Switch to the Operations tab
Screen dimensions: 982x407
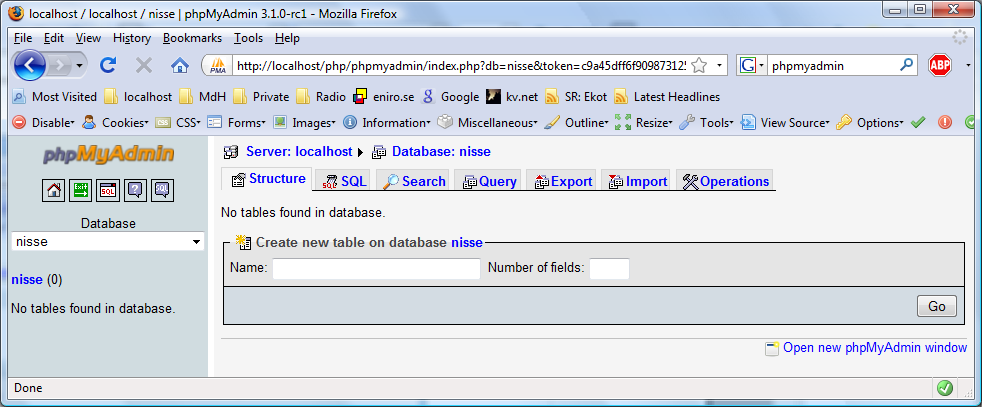click(x=725, y=182)
